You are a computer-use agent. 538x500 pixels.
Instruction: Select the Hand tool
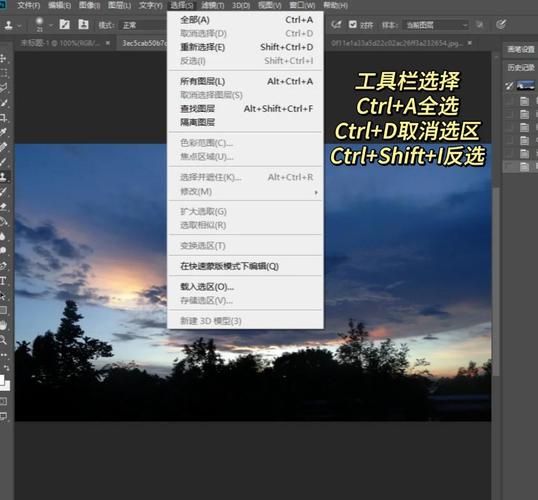[x=3, y=325]
